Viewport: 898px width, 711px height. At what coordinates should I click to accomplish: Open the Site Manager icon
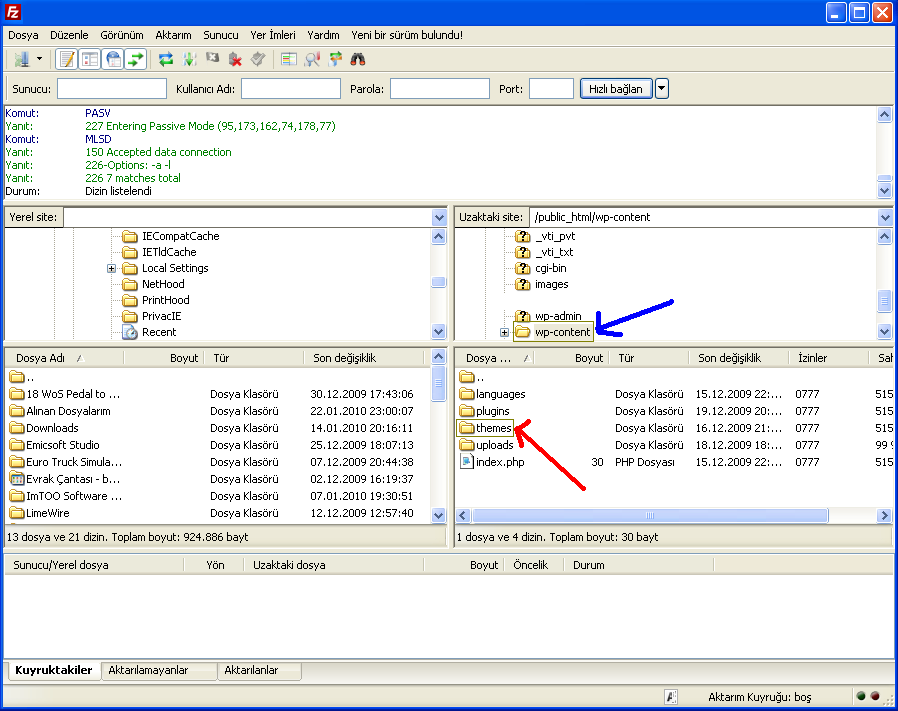[x=22, y=59]
